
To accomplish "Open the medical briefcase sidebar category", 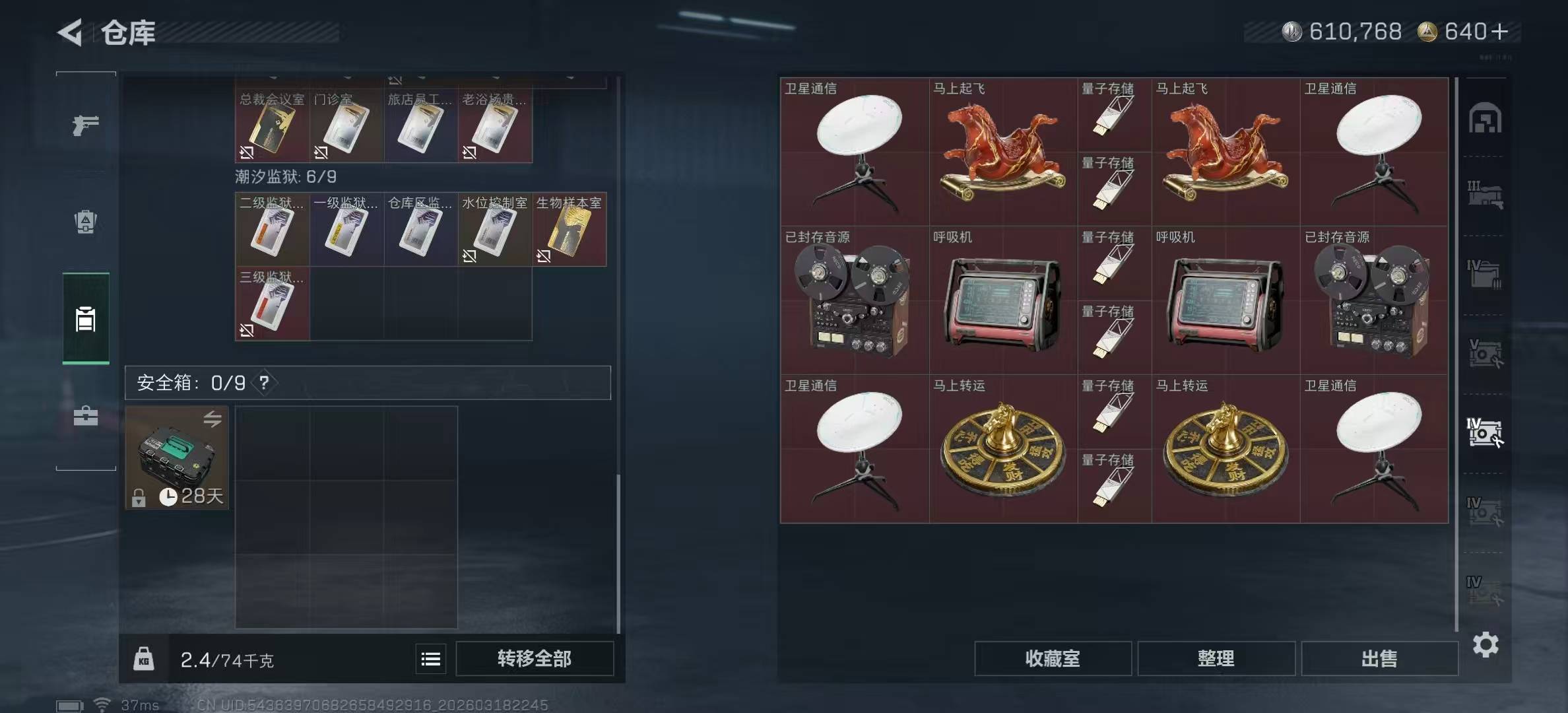I will [86, 415].
